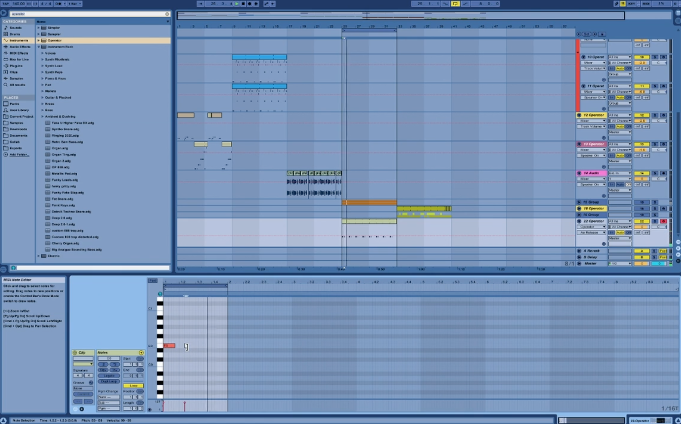
Task: Open the Current Project place
Action: pos(17,116)
